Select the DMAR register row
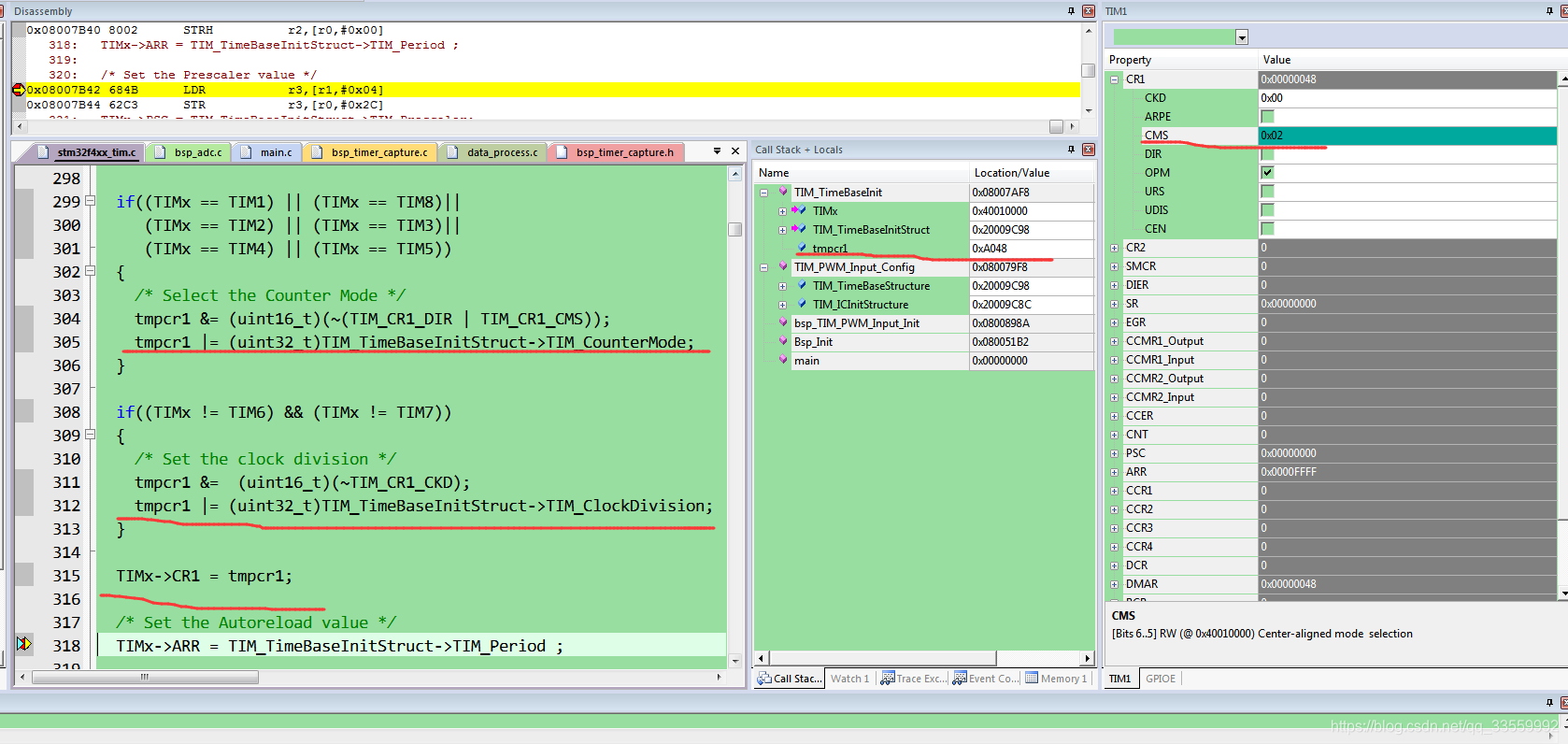Screen dimensions: 1568x744 [x=1332, y=584]
